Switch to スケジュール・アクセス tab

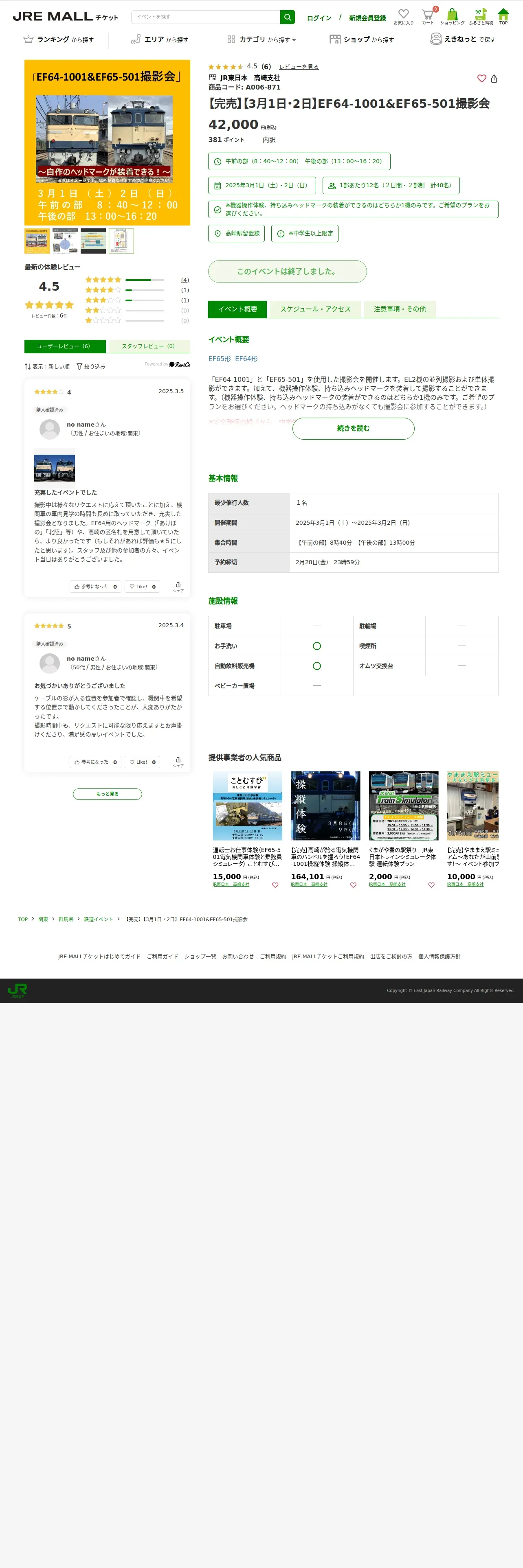315,309
